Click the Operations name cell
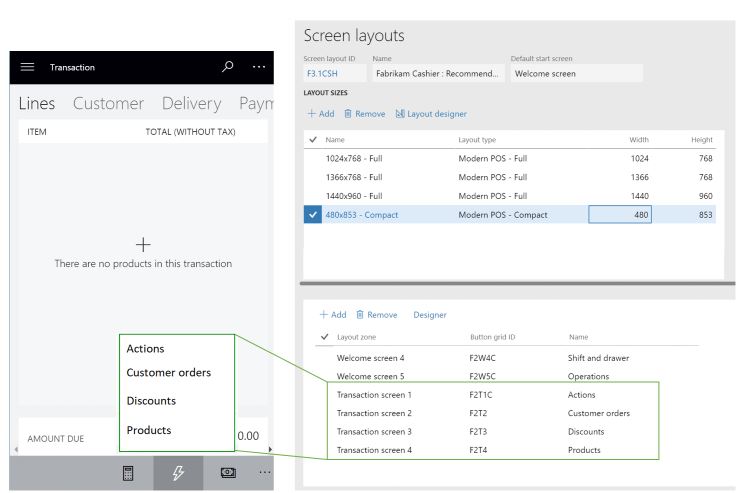741x493 pixels. [x=588, y=376]
